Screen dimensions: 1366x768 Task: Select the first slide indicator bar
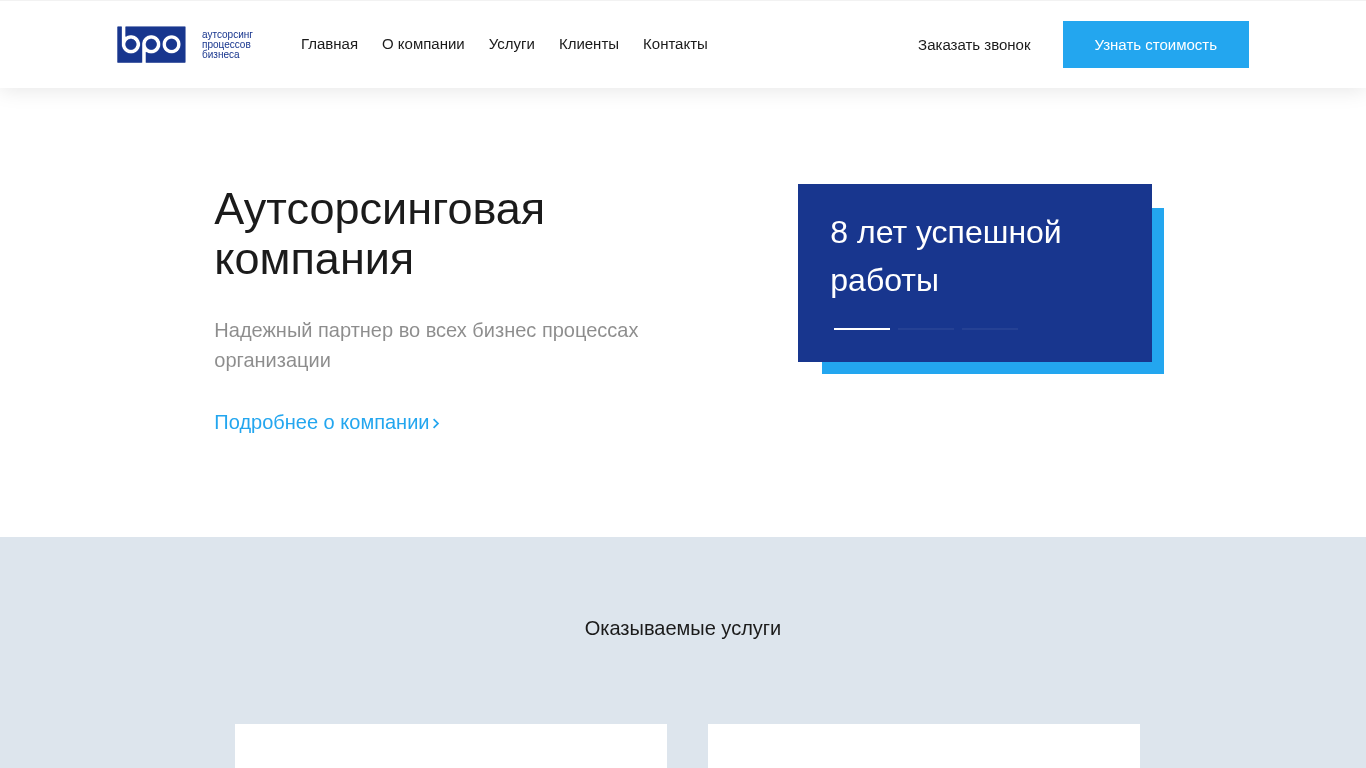tap(861, 329)
